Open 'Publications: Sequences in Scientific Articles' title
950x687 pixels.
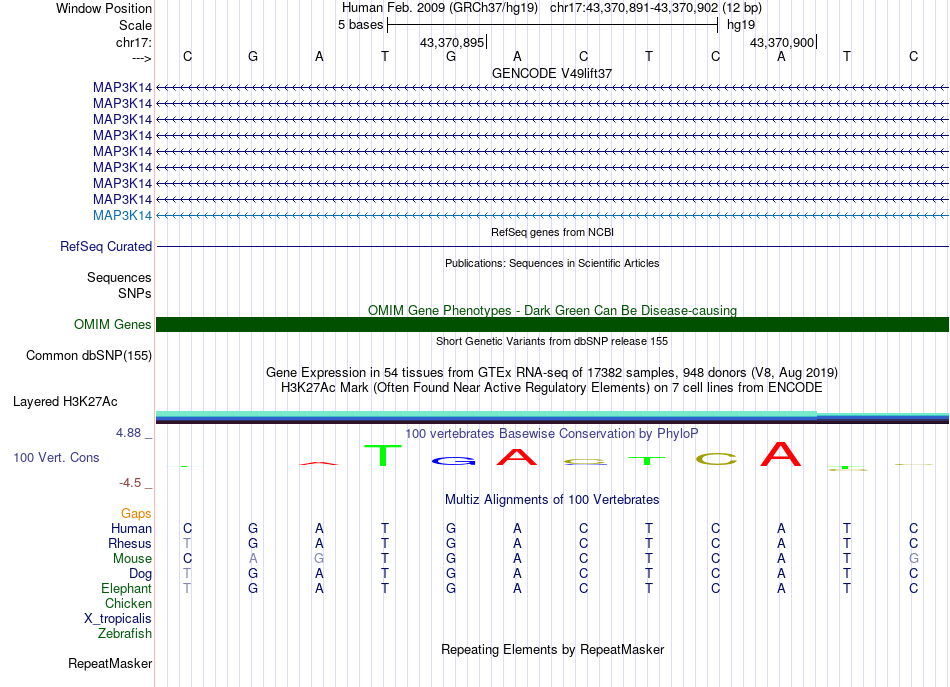tap(552, 263)
